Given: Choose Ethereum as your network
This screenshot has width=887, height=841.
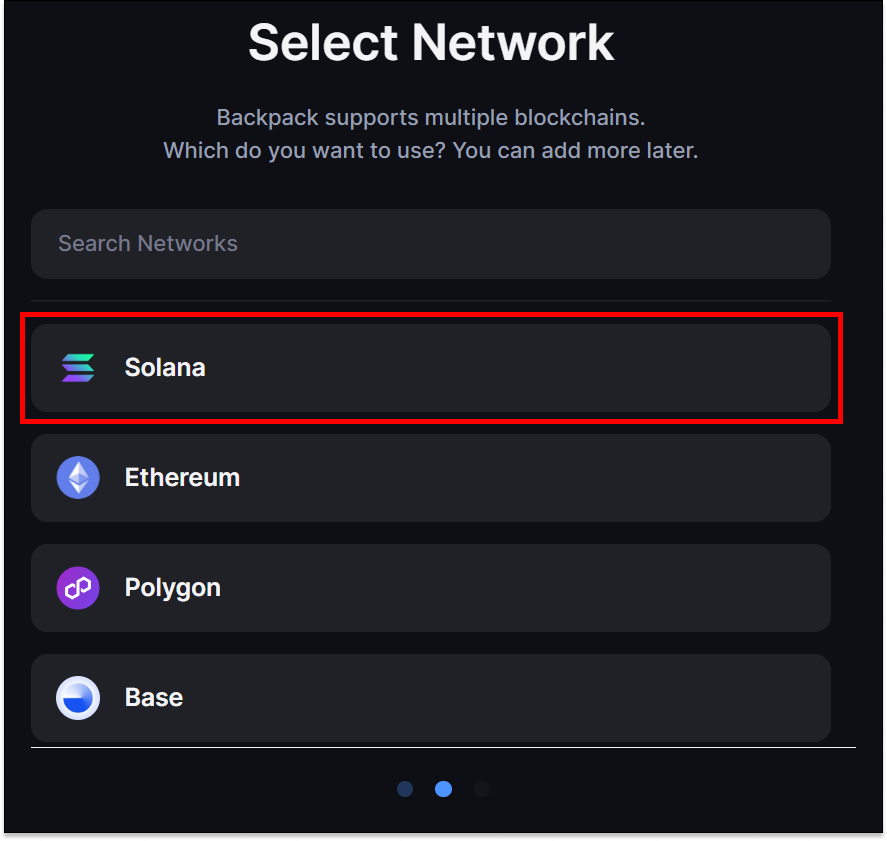Looking at the screenshot, I should pos(430,477).
